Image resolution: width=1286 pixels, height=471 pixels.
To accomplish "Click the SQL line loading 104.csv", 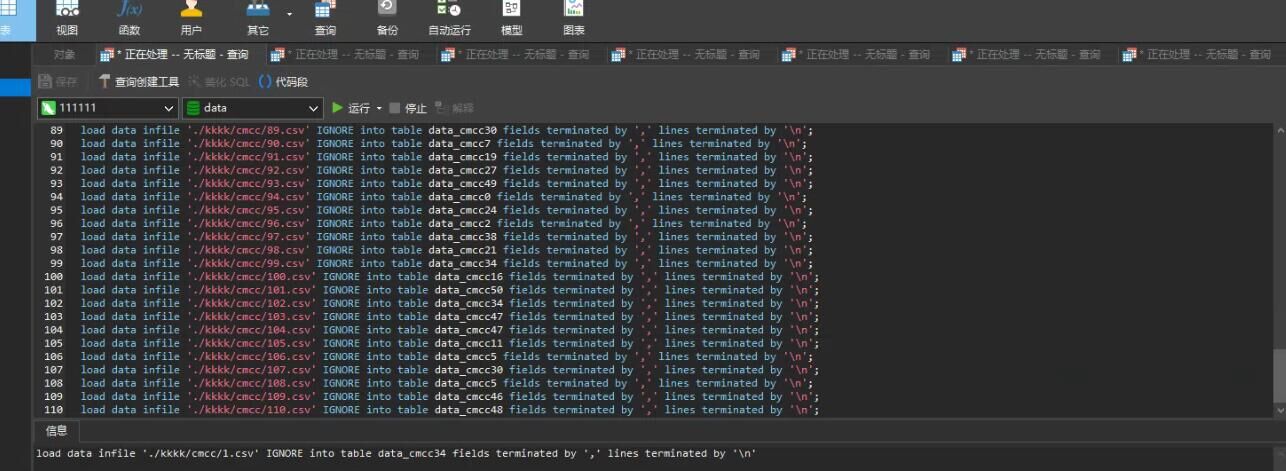I will click(x=450, y=330).
